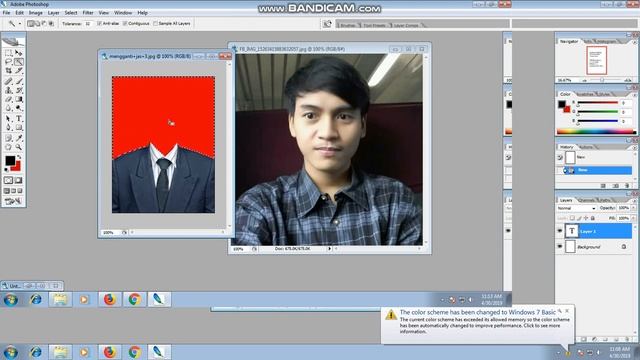Toggle the Contiguous checkbox
The height and width of the screenshot is (360, 640).
pyautogui.click(x=125, y=24)
